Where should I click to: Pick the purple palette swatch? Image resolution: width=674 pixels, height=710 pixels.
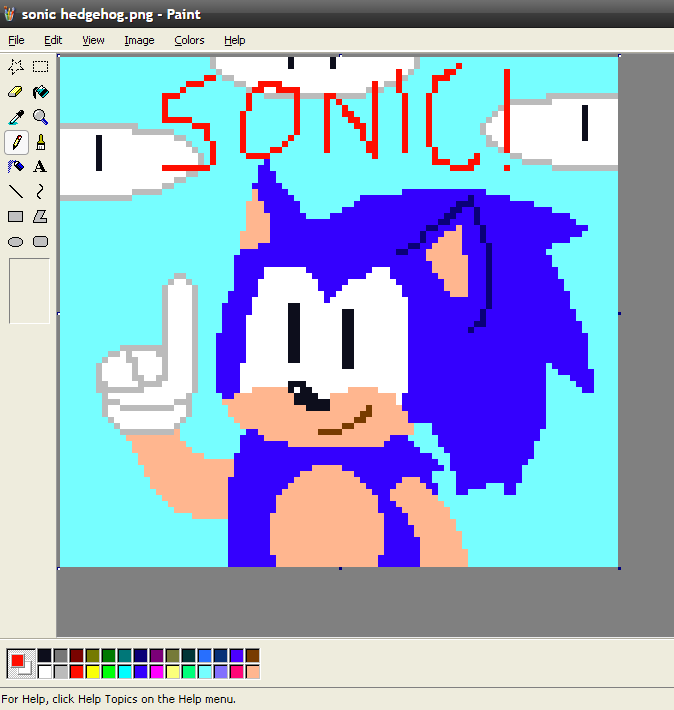click(157, 655)
